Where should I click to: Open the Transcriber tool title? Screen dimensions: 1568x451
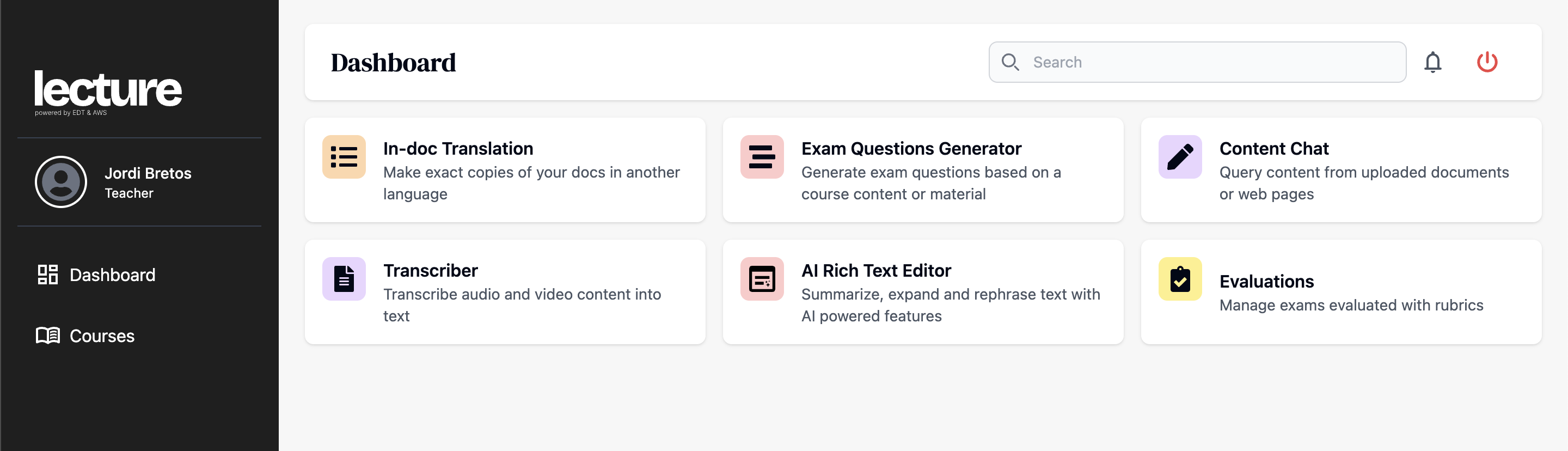point(430,270)
